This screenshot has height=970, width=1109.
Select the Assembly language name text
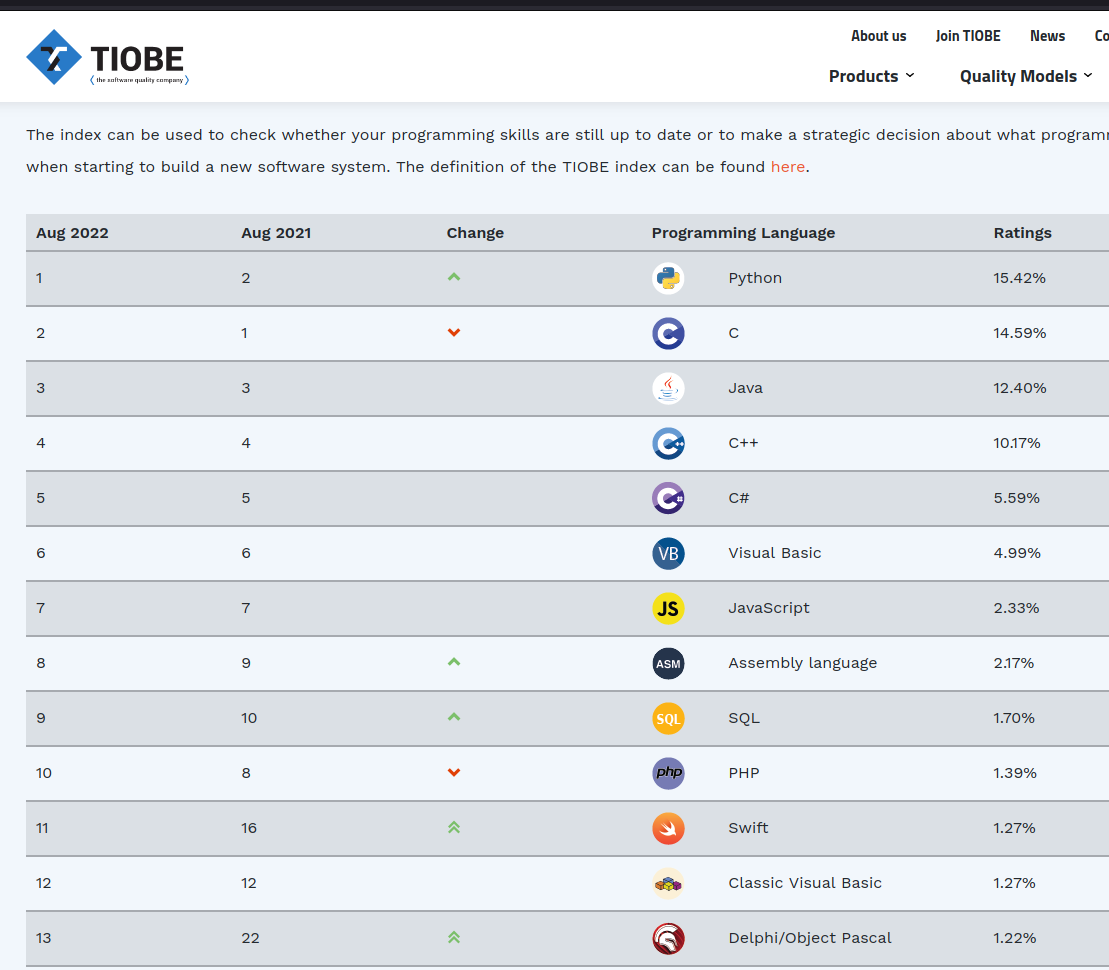(x=803, y=663)
